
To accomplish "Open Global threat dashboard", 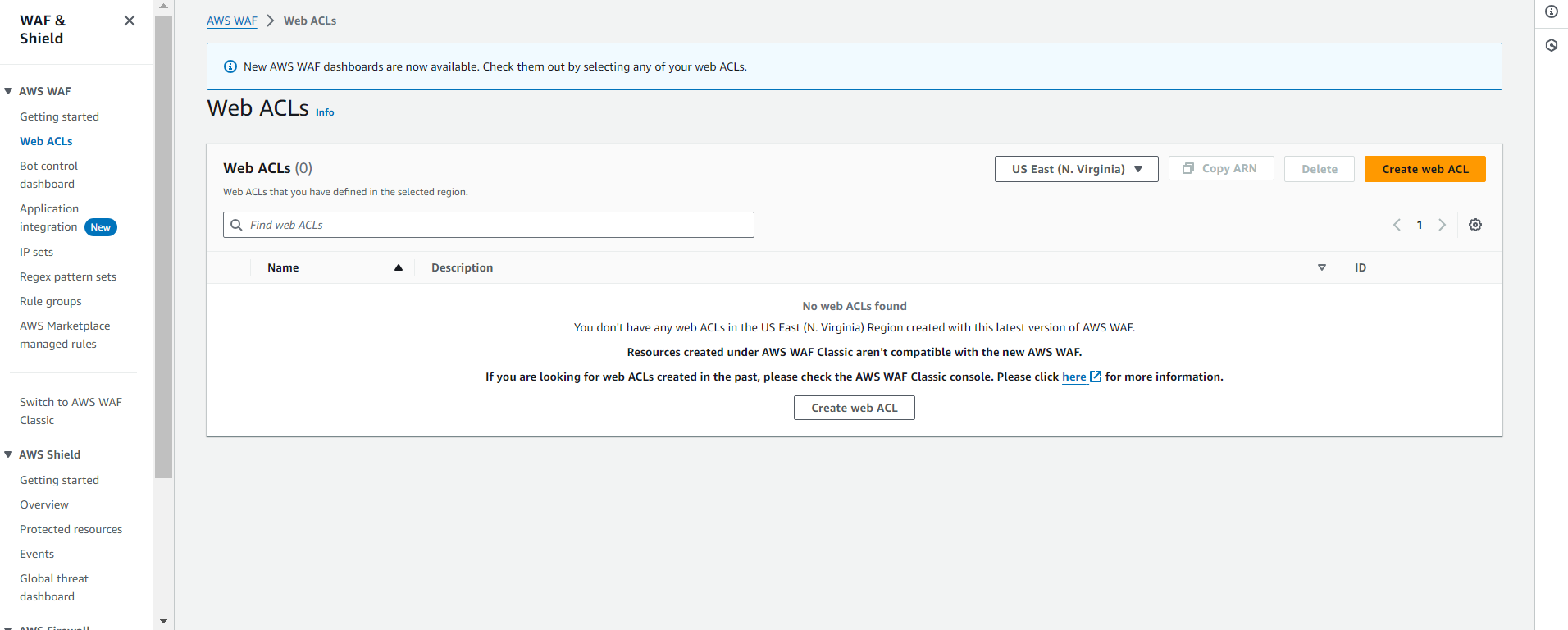I will 54,587.
